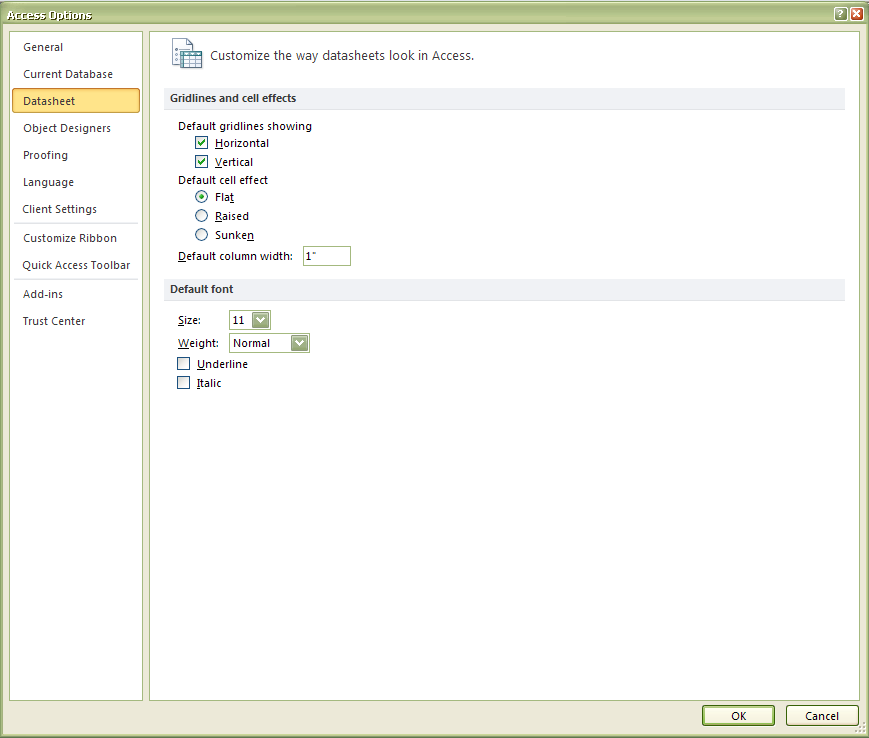Toggle the Horizontal gridlines checkbox
The image size is (869, 738).
point(201,143)
